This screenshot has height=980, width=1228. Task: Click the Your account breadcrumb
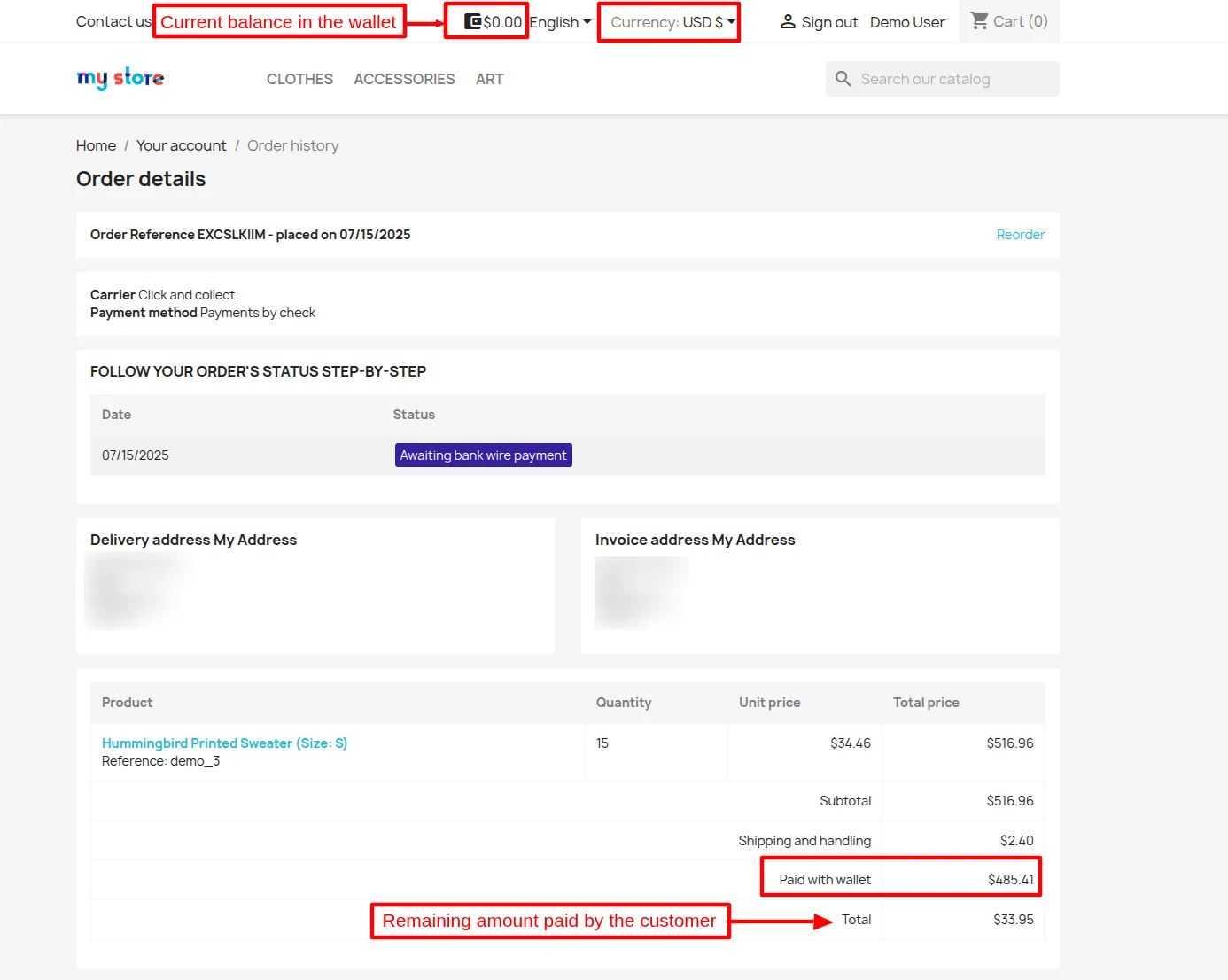click(x=182, y=145)
